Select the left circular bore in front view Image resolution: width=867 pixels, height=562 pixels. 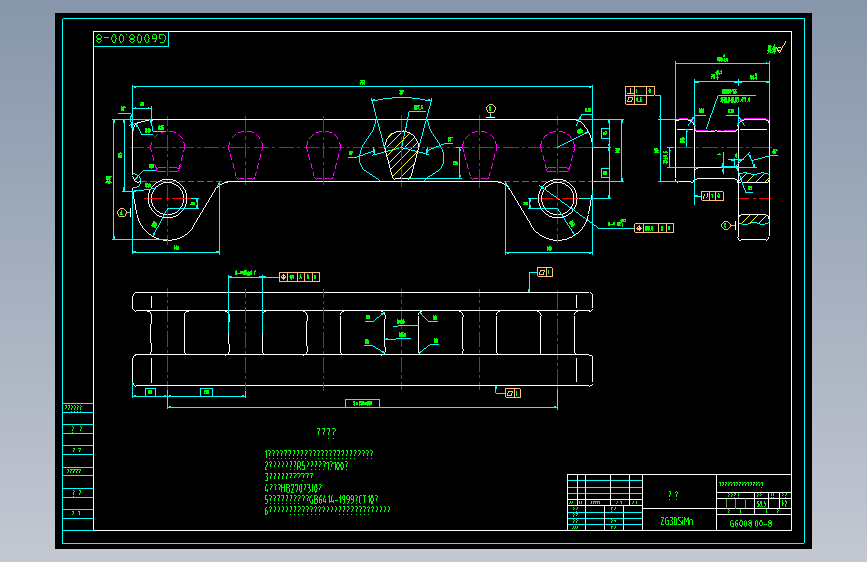168,198
